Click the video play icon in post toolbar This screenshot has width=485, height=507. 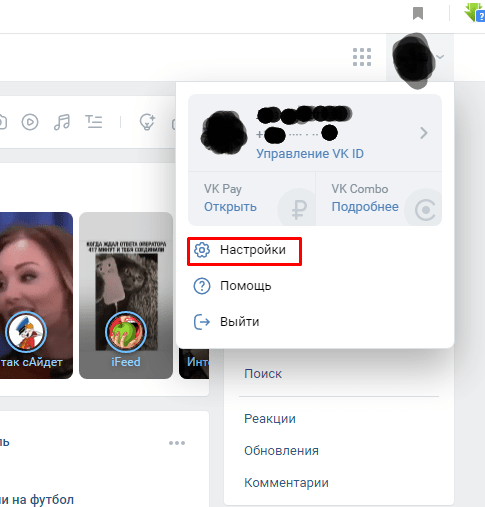[x=30, y=122]
